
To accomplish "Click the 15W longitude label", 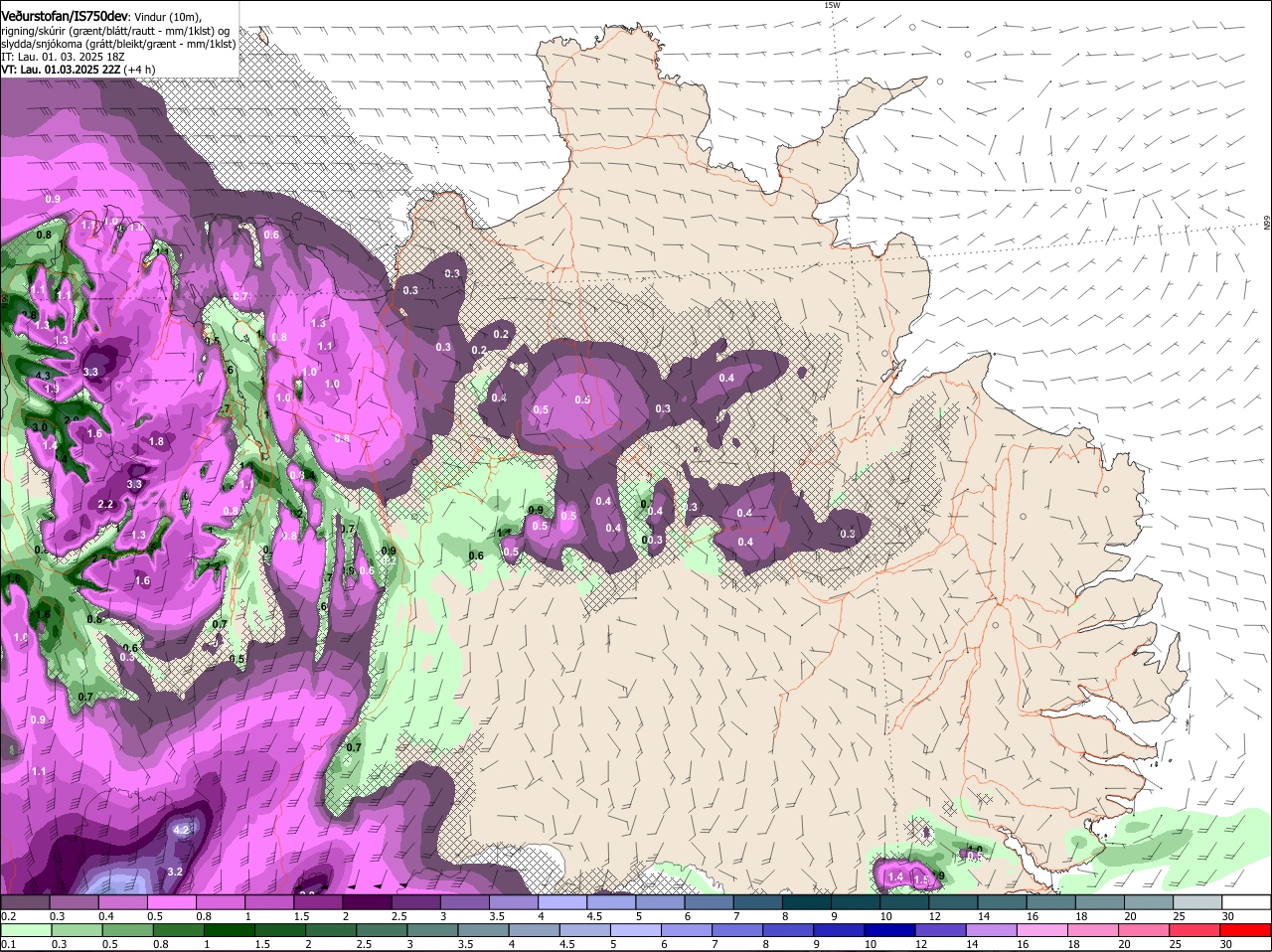I will click(x=833, y=5).
